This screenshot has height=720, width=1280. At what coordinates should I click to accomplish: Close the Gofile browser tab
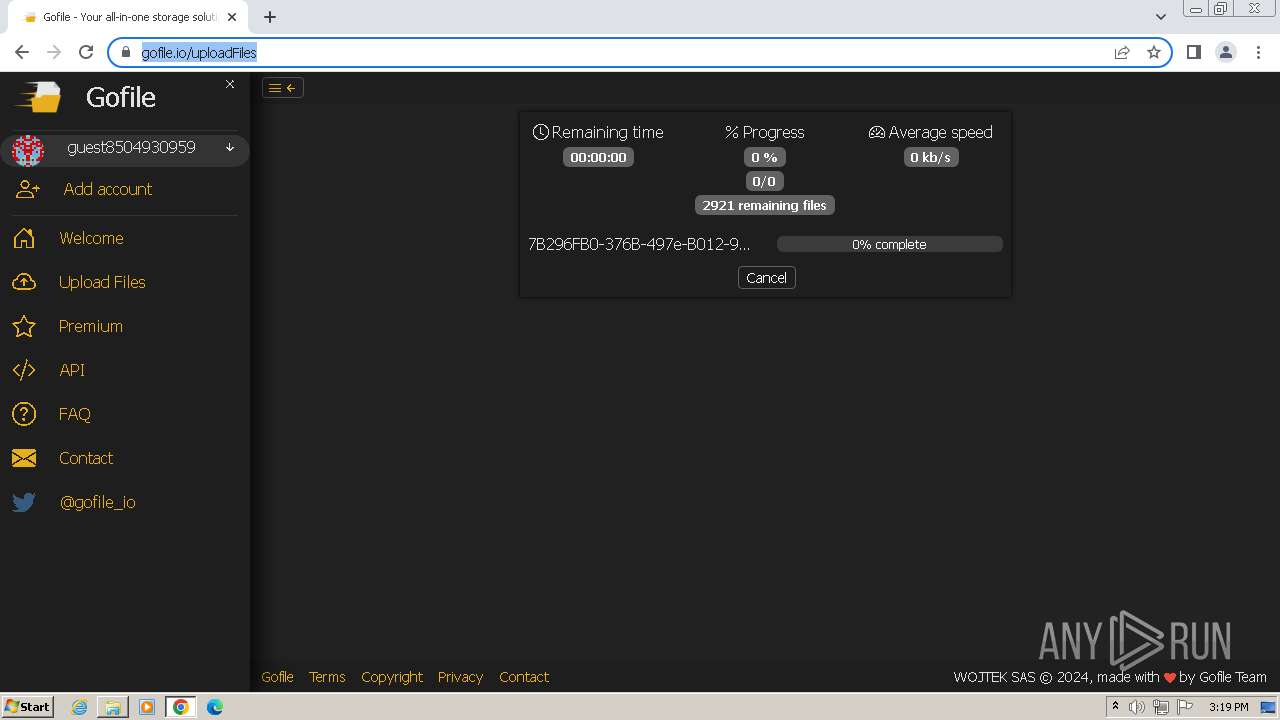[x=232, y=17]
